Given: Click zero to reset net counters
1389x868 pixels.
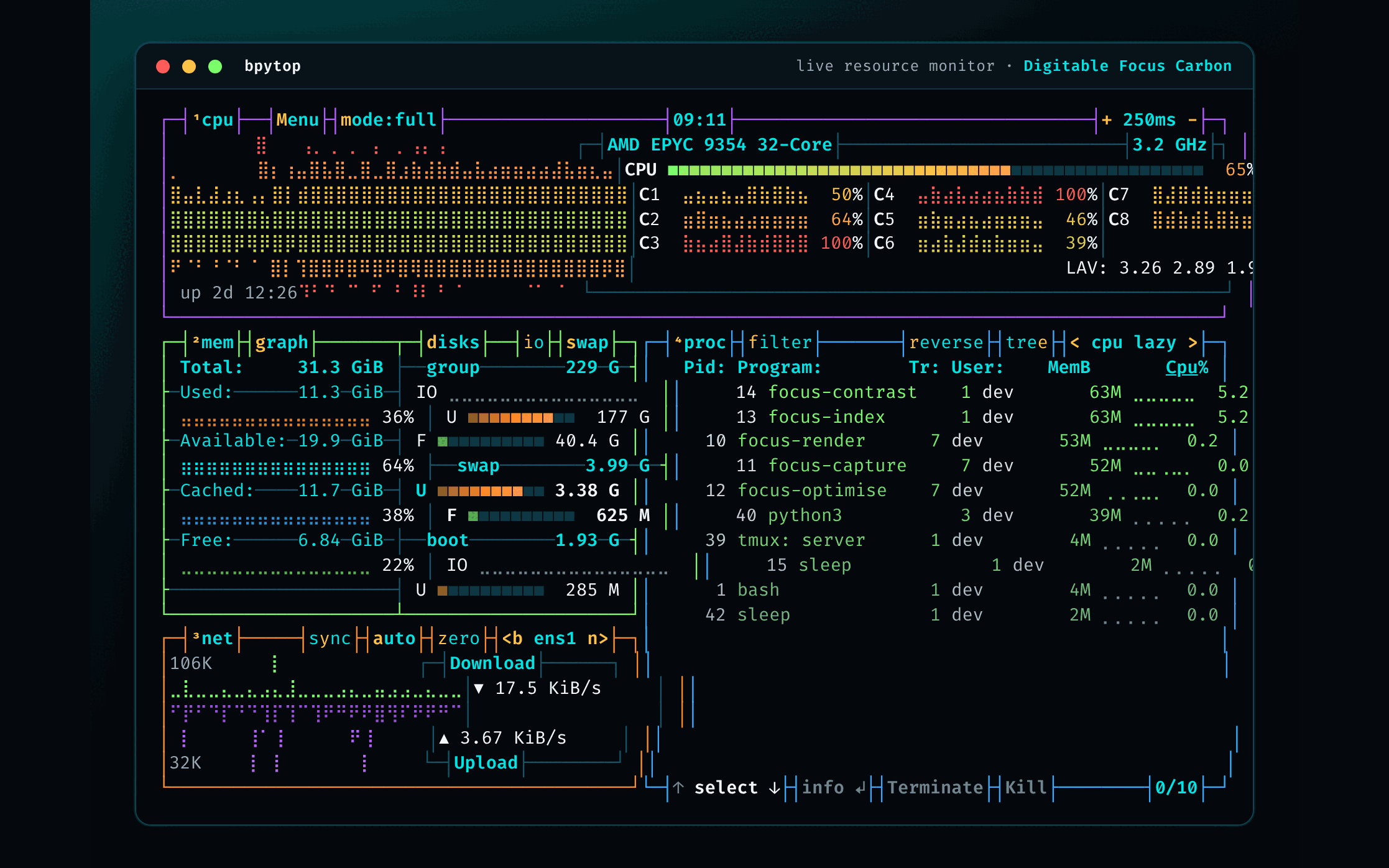Looking at the screenshot, I should pyautogui.click(x=458, y=638).
